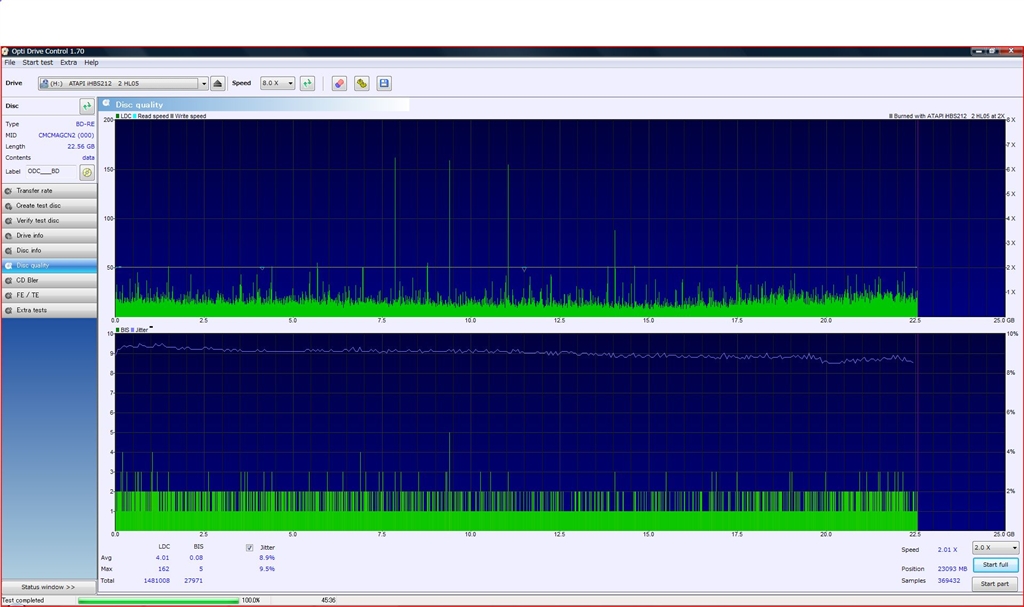Expand the 8.0 X speed dropdown
The height and width of the screenshot is (607, 1024).
coord(290,84)
